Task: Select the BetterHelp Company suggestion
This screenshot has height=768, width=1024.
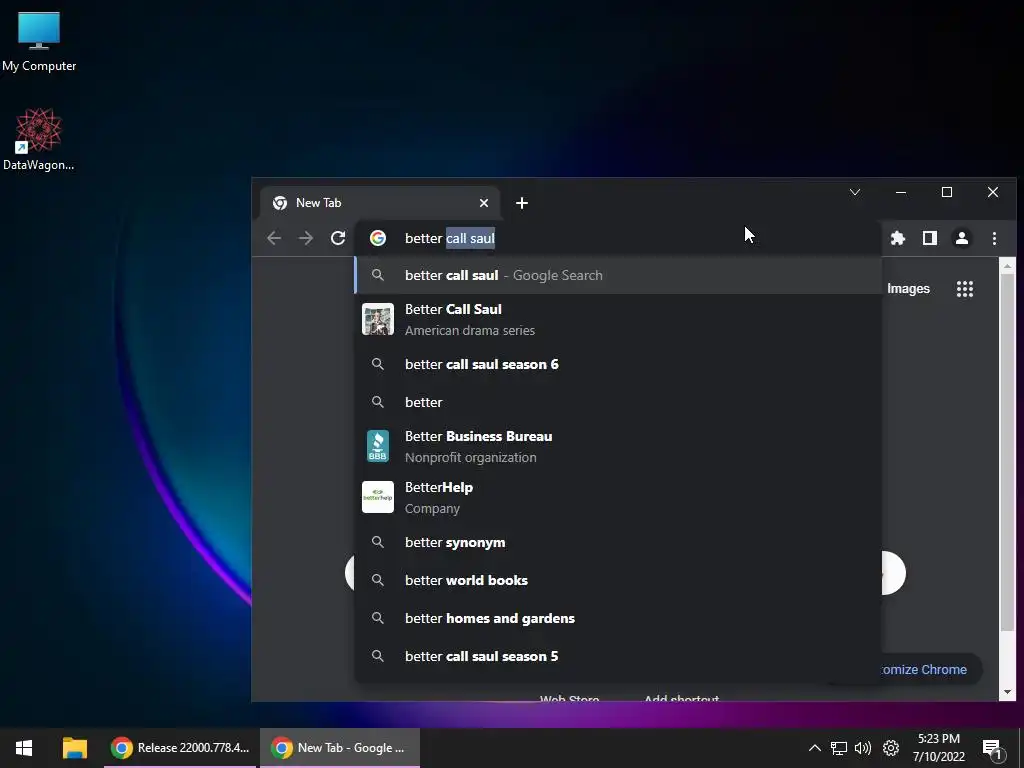Action: [617, 498]
